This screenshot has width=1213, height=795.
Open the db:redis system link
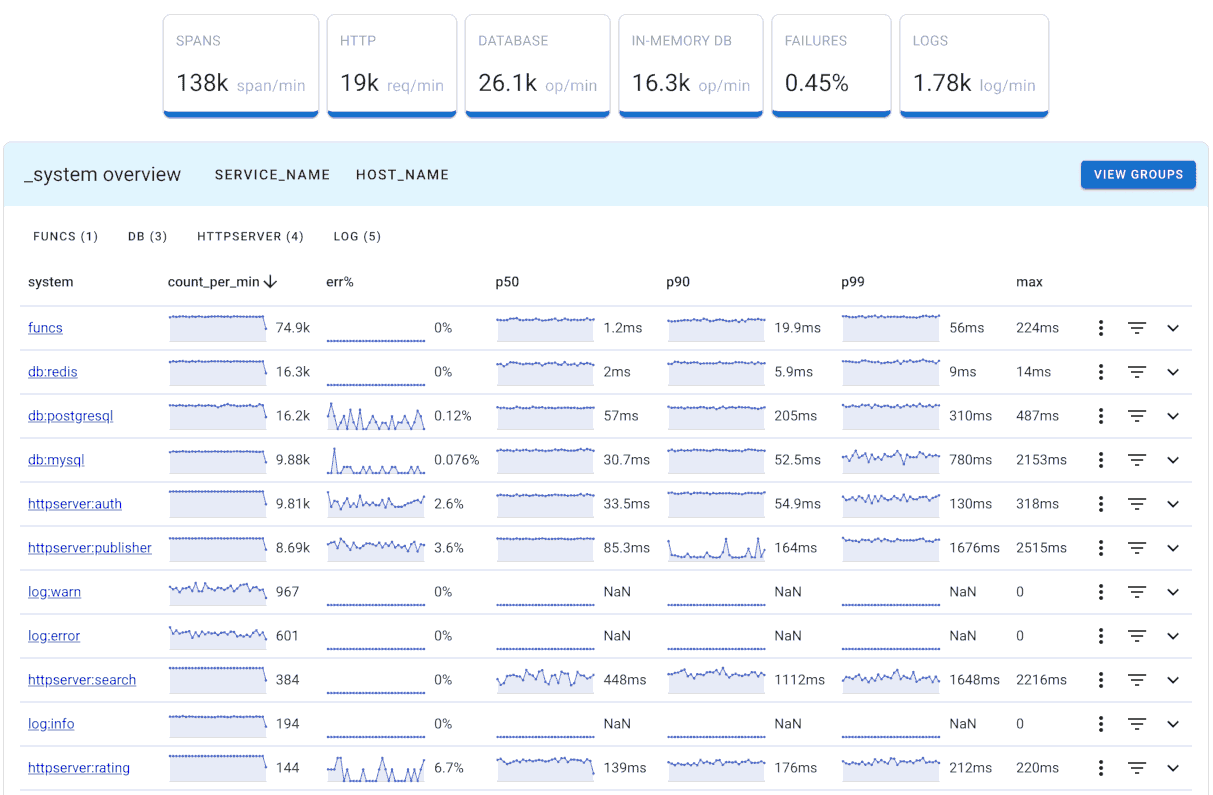tap(53, 372)
